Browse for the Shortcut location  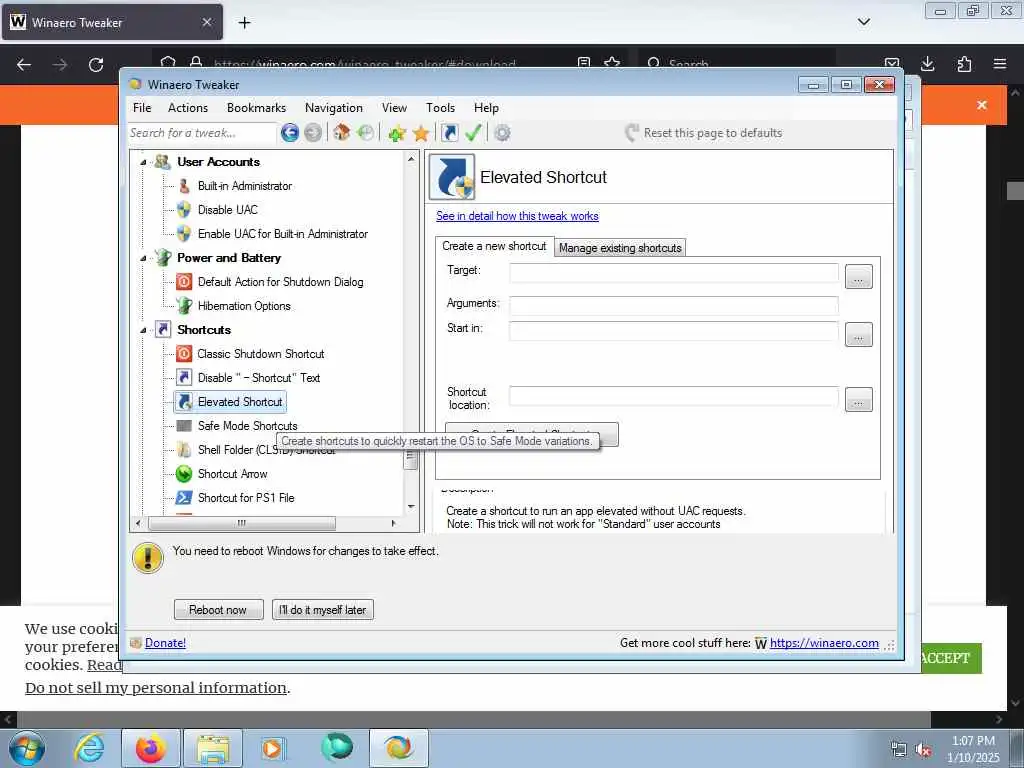click(x=858, y=399)
